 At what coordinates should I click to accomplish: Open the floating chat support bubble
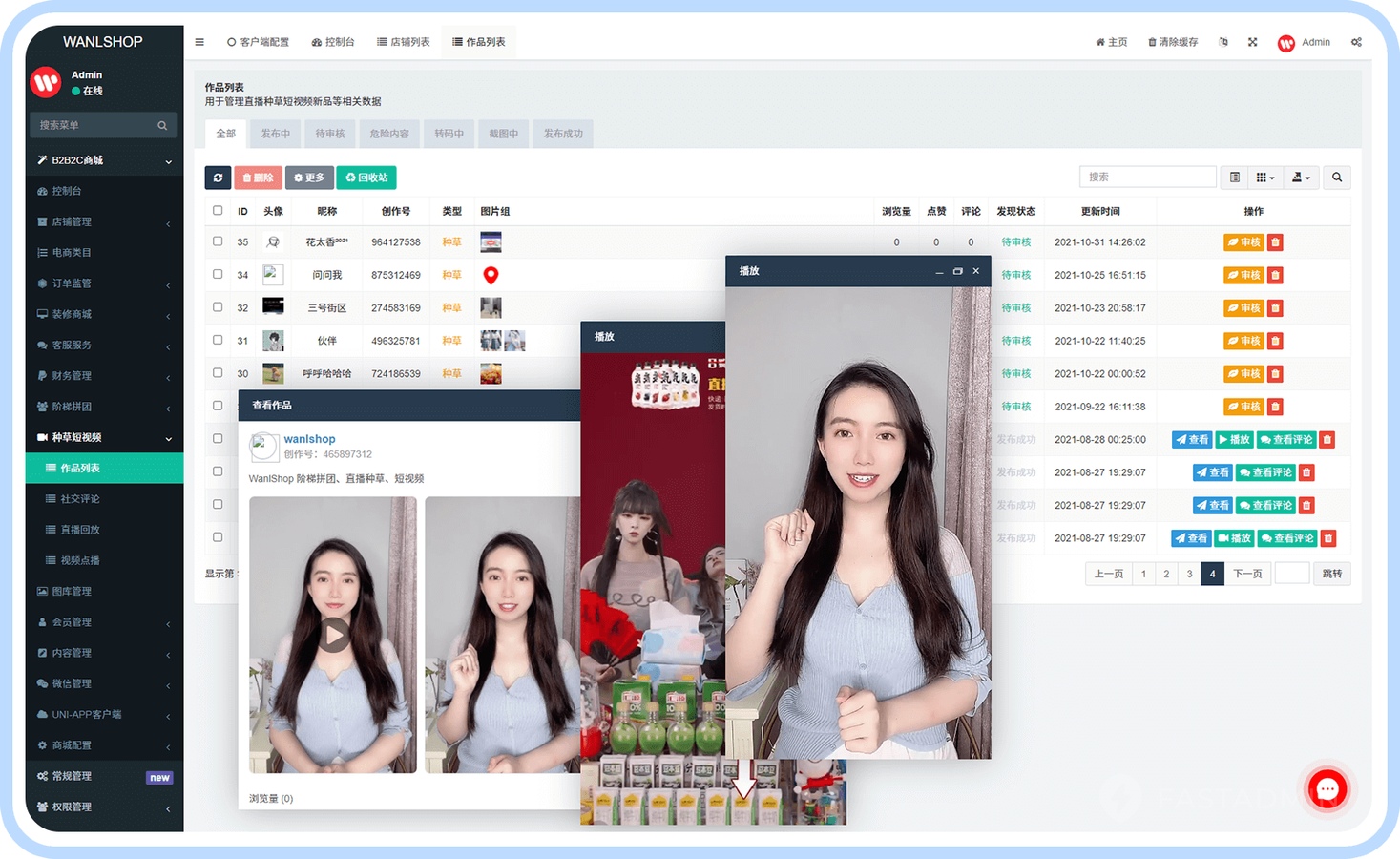tap(1327, 789)
